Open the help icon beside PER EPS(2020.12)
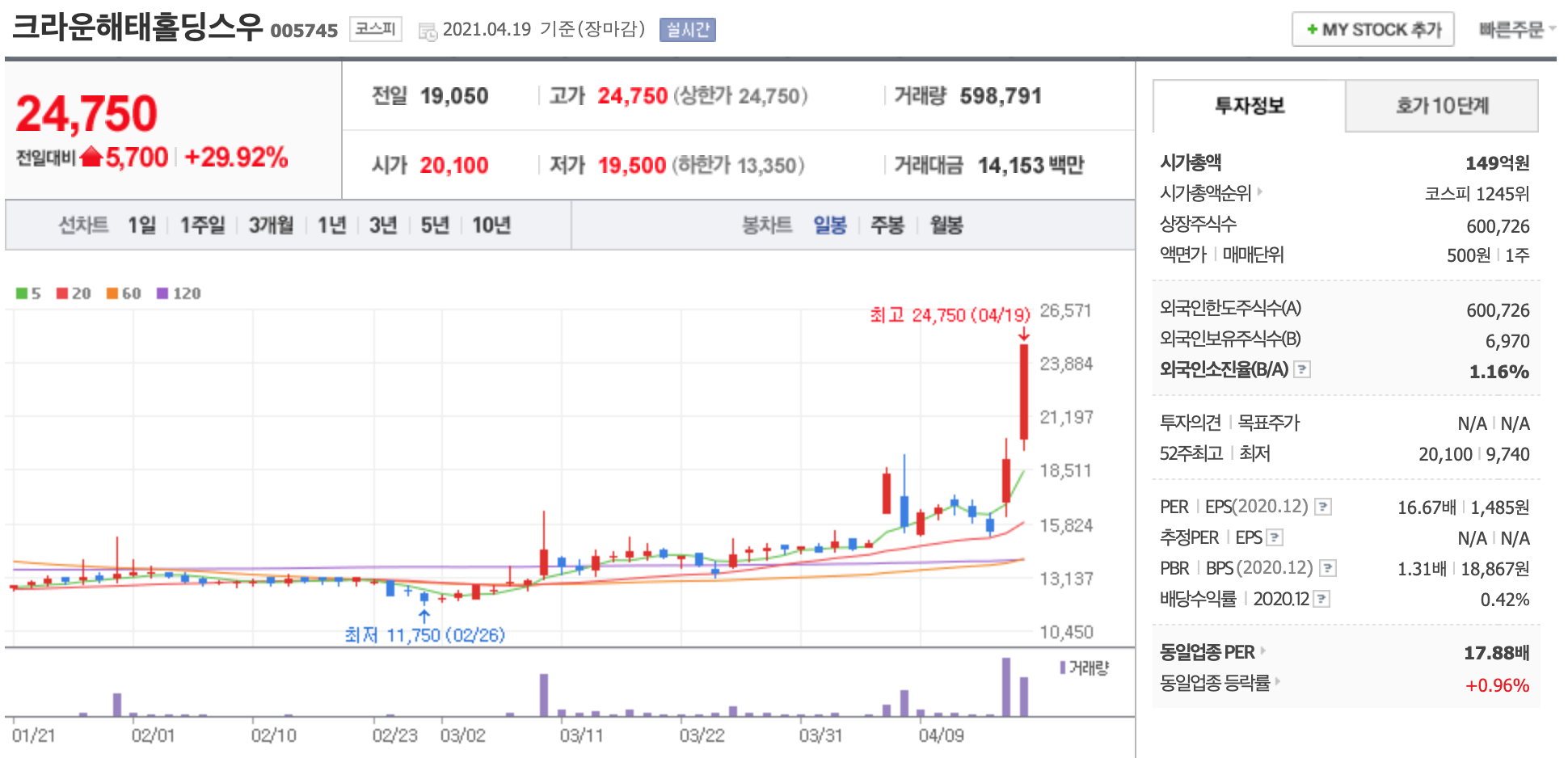Viewport: 1568px width, 758px height. click(x=1323, y=507)
